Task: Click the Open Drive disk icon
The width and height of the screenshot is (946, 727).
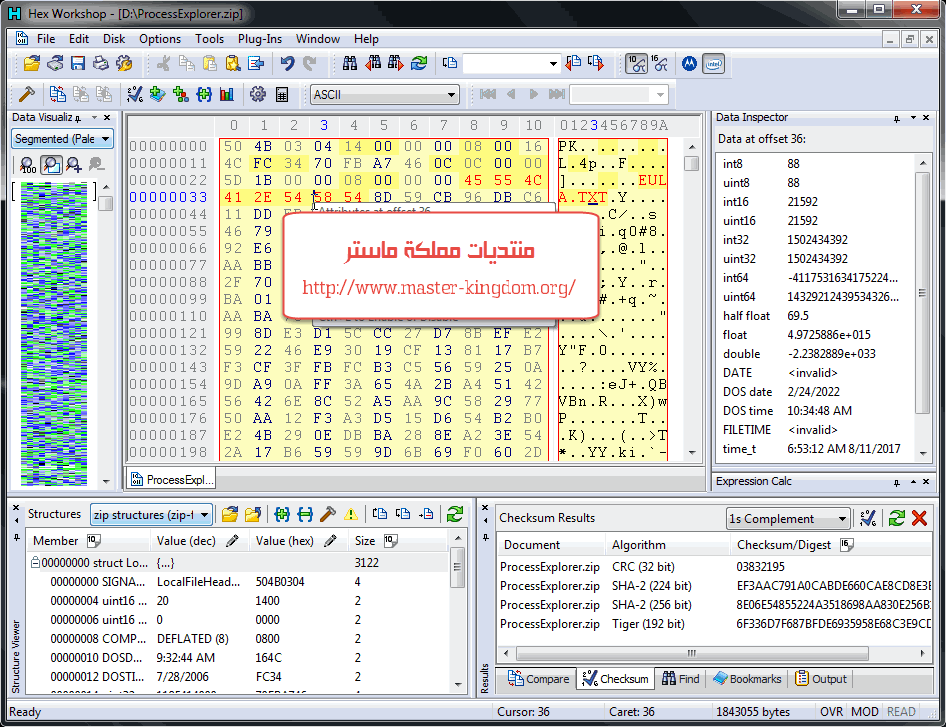Action: [x=55, y=63]
